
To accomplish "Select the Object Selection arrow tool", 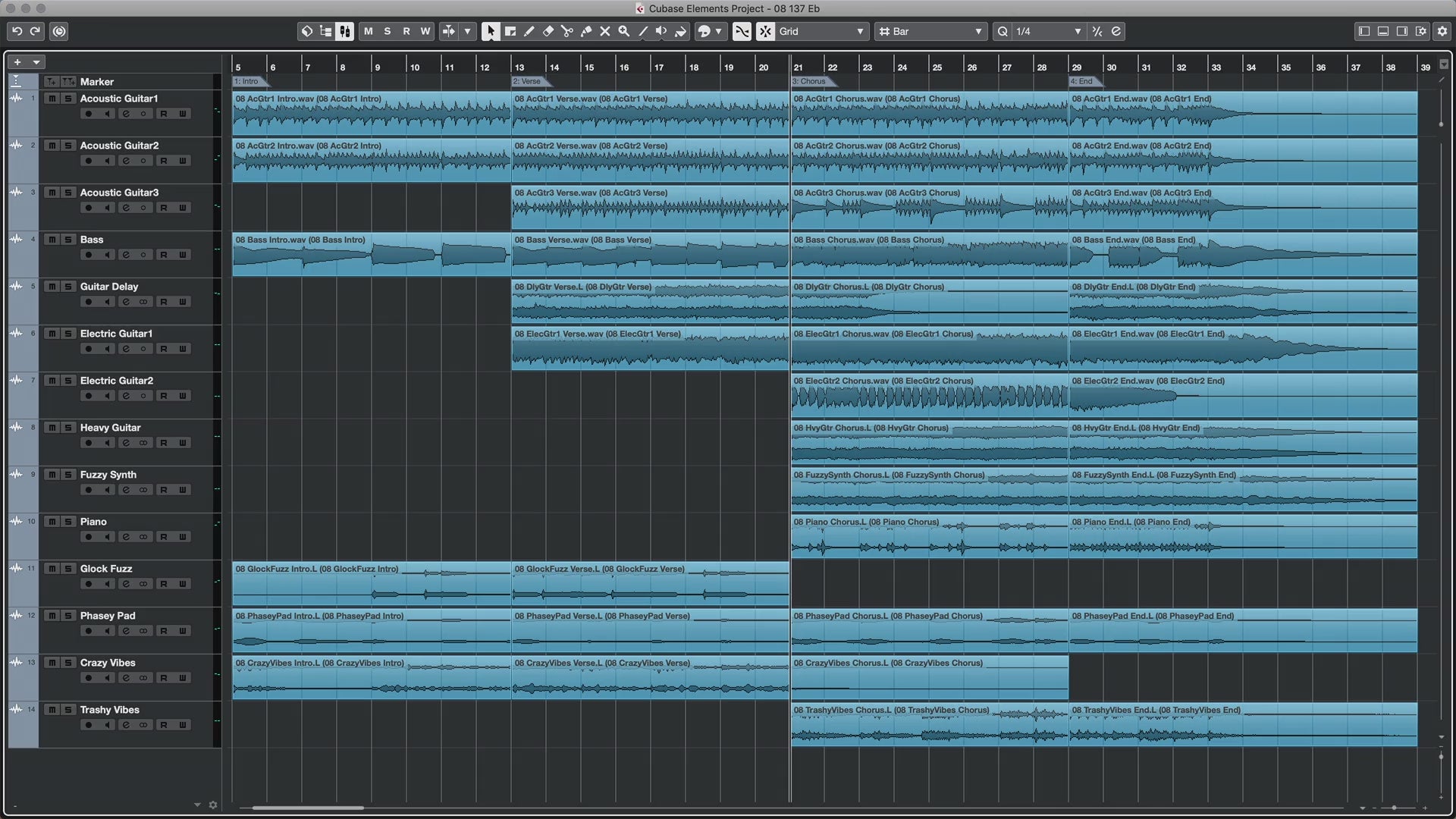I will [x=491, y=31].
